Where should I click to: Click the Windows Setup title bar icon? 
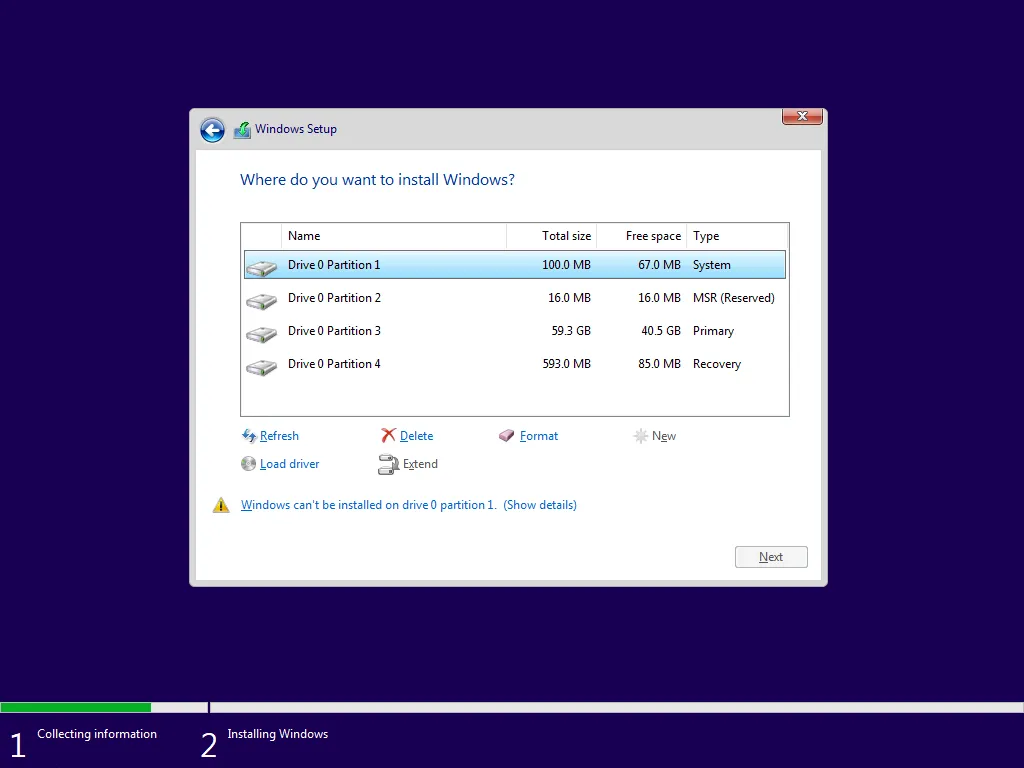click(241, 129)
